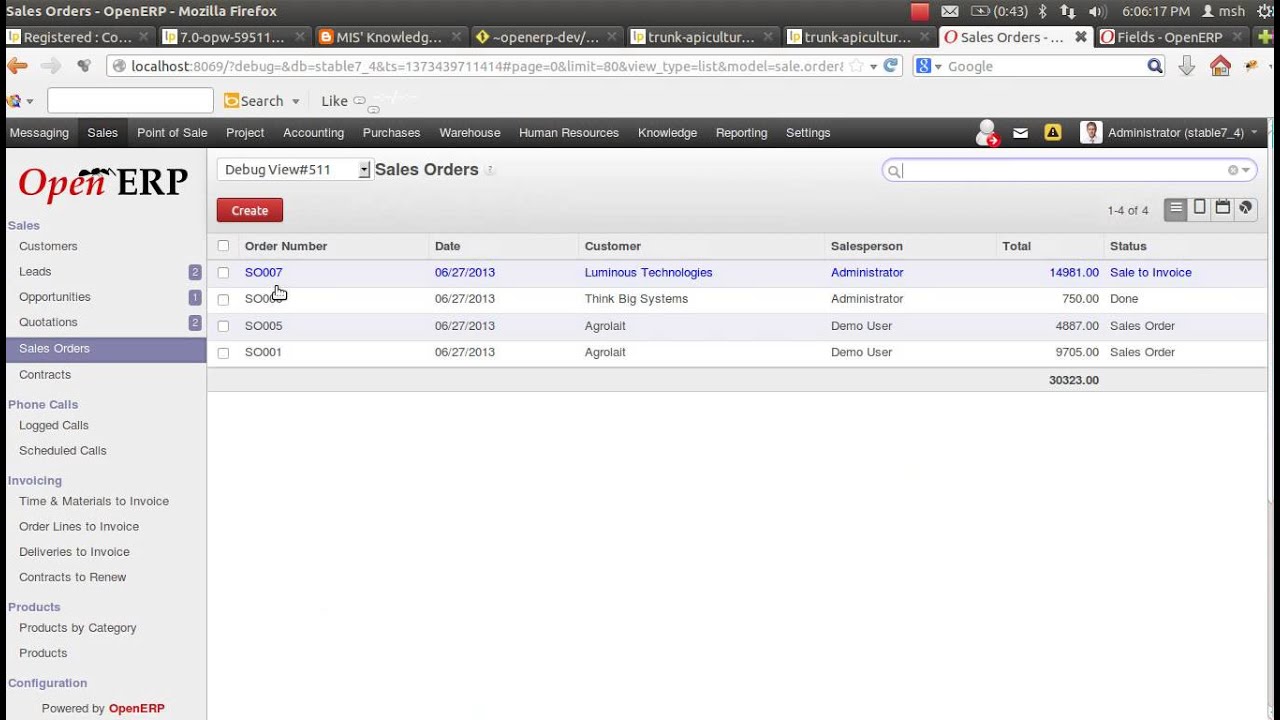Click the browser address bar URL
Image resolution: width=1280 pixels, height=720 pixels.
487,66
